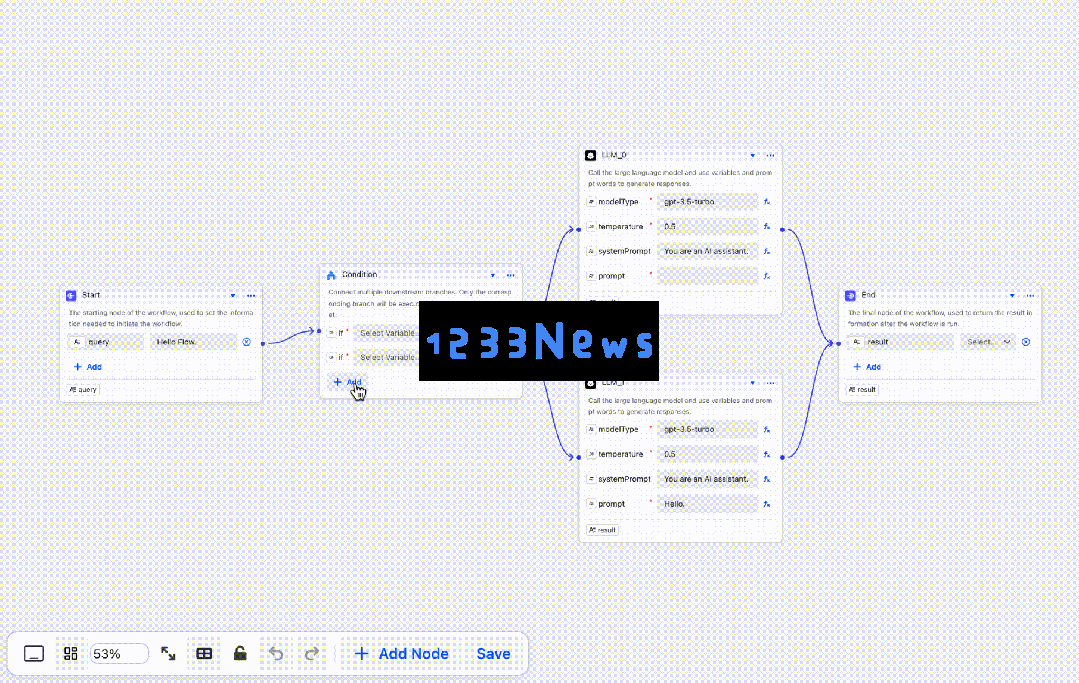Image resolution: width=1079 pixels, height=683 pixels.
Task: Collapse the End node with its arrow
Action: coord(1012,296)
